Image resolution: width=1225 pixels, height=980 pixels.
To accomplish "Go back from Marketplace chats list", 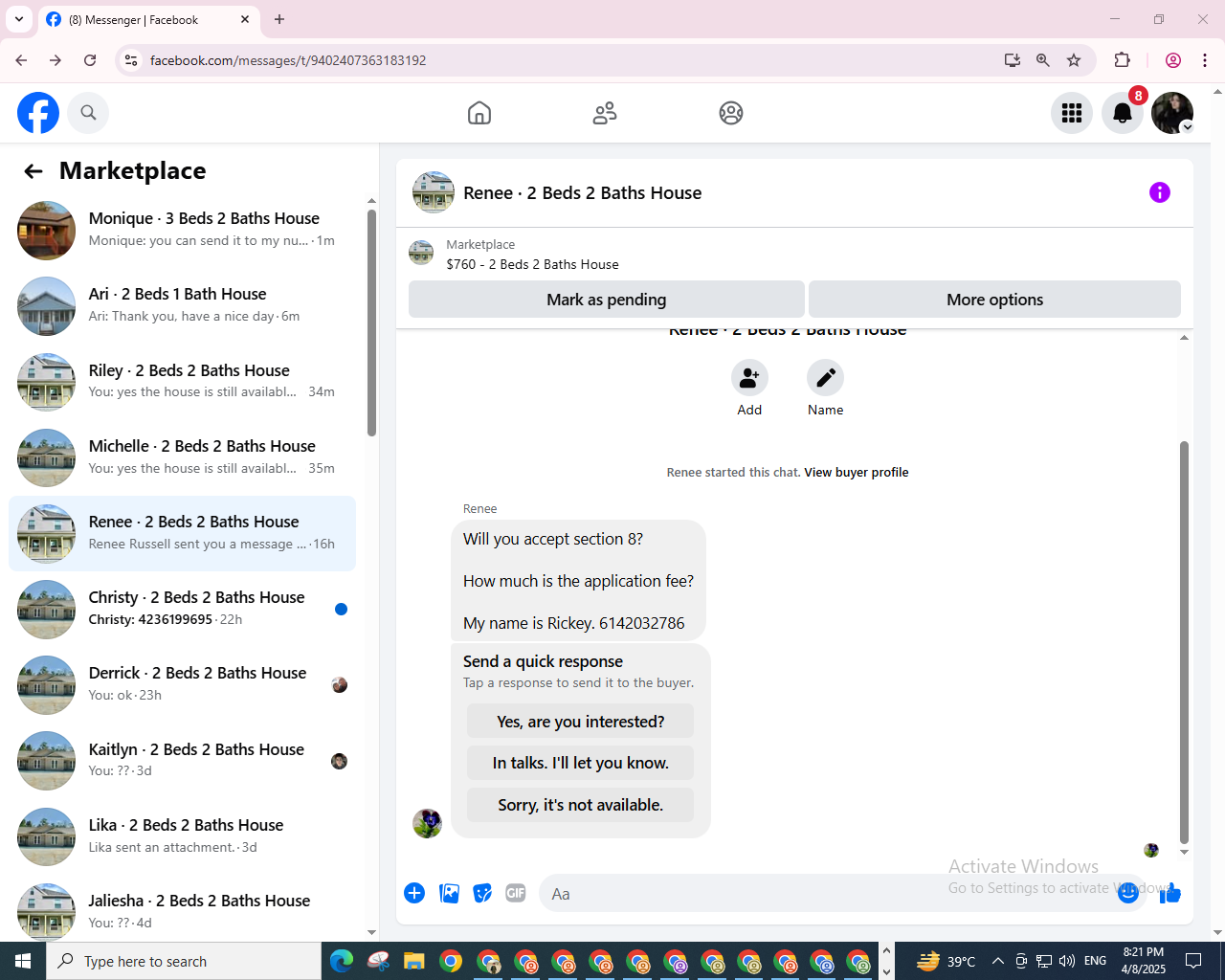I will pos(33,171).
